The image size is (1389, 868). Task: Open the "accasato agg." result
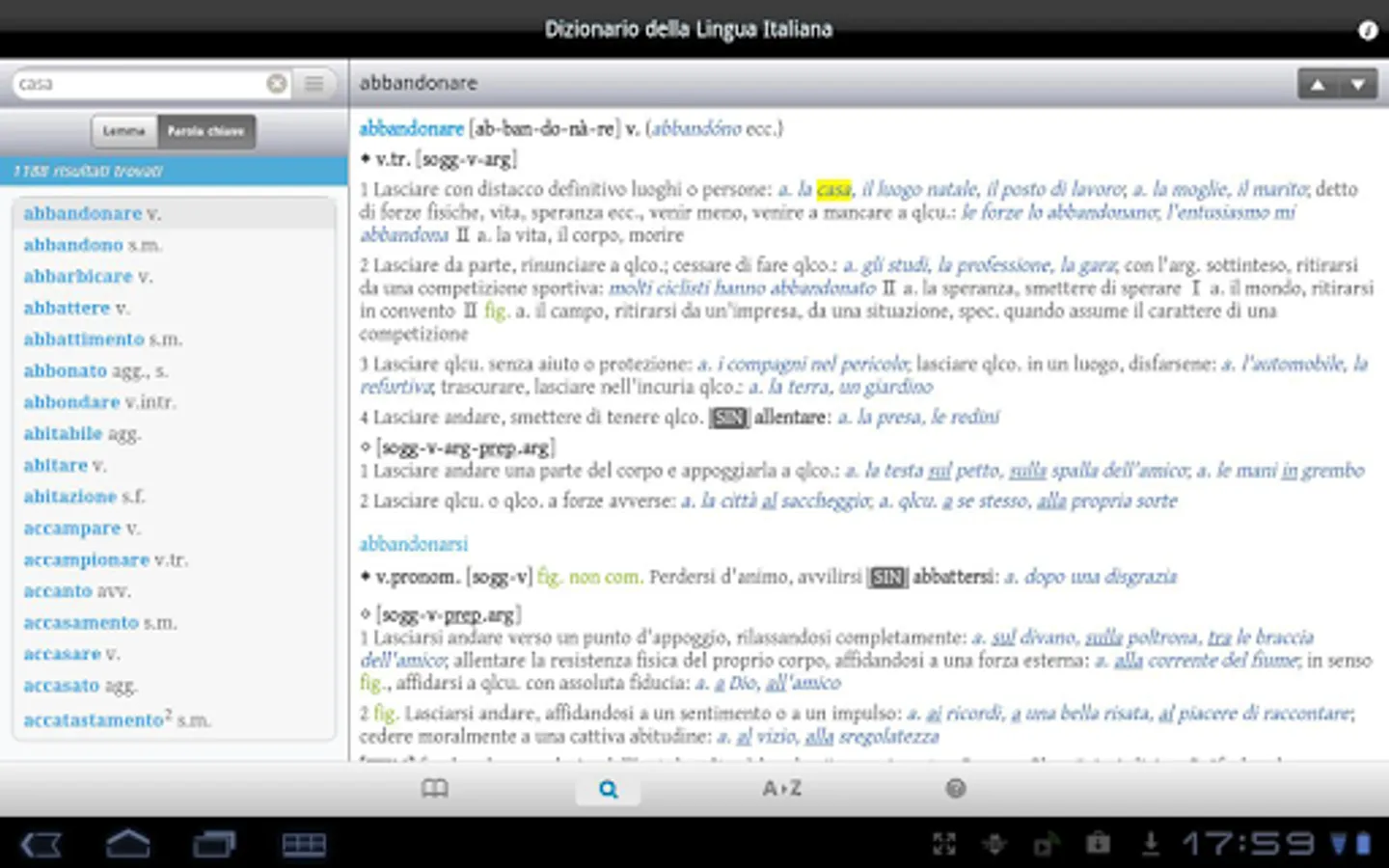174,685
